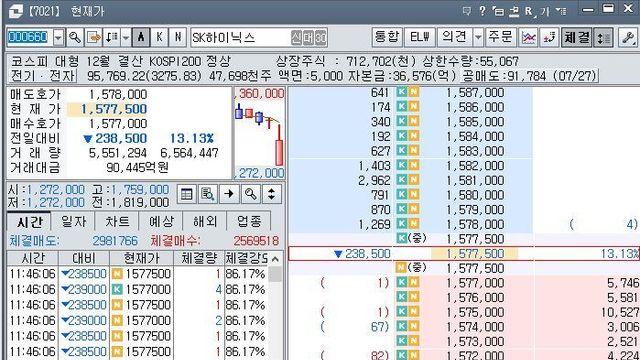This screenshot has width=640, height=360.
Task: Open the chart line graph icon
Action: [x=529, y=38]
